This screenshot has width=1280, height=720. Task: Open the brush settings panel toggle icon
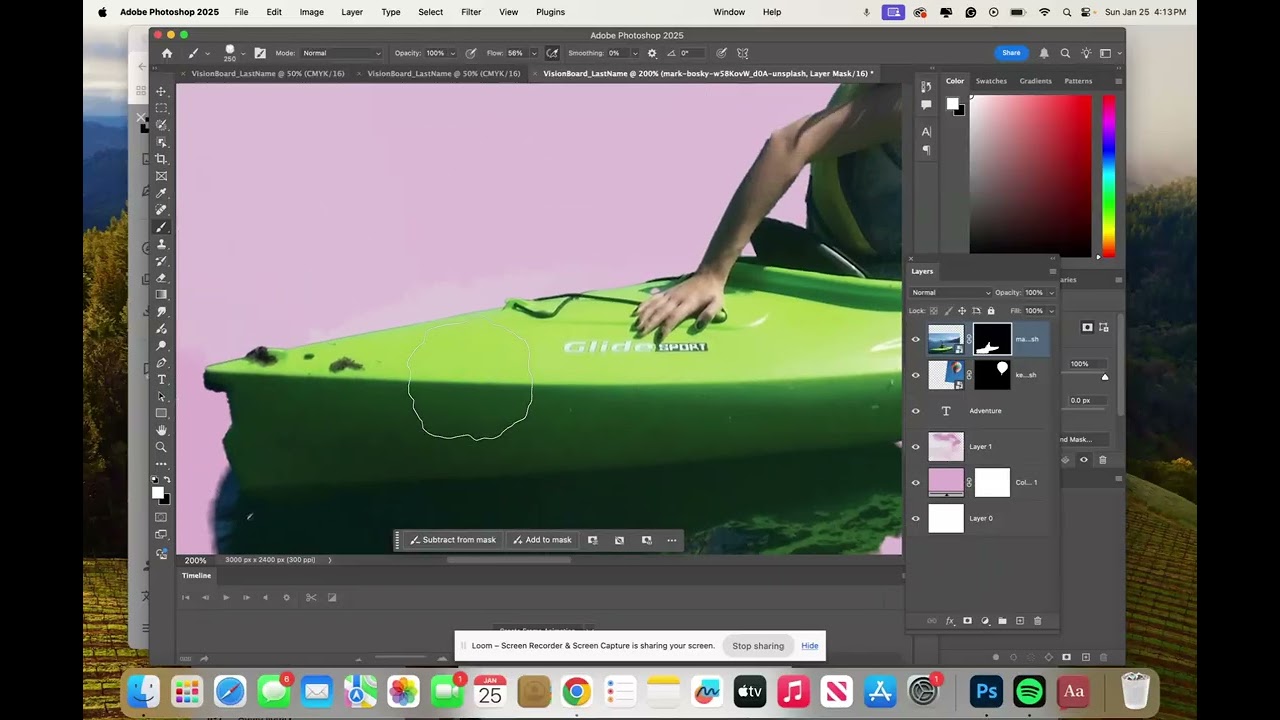(x=260, y=53)
